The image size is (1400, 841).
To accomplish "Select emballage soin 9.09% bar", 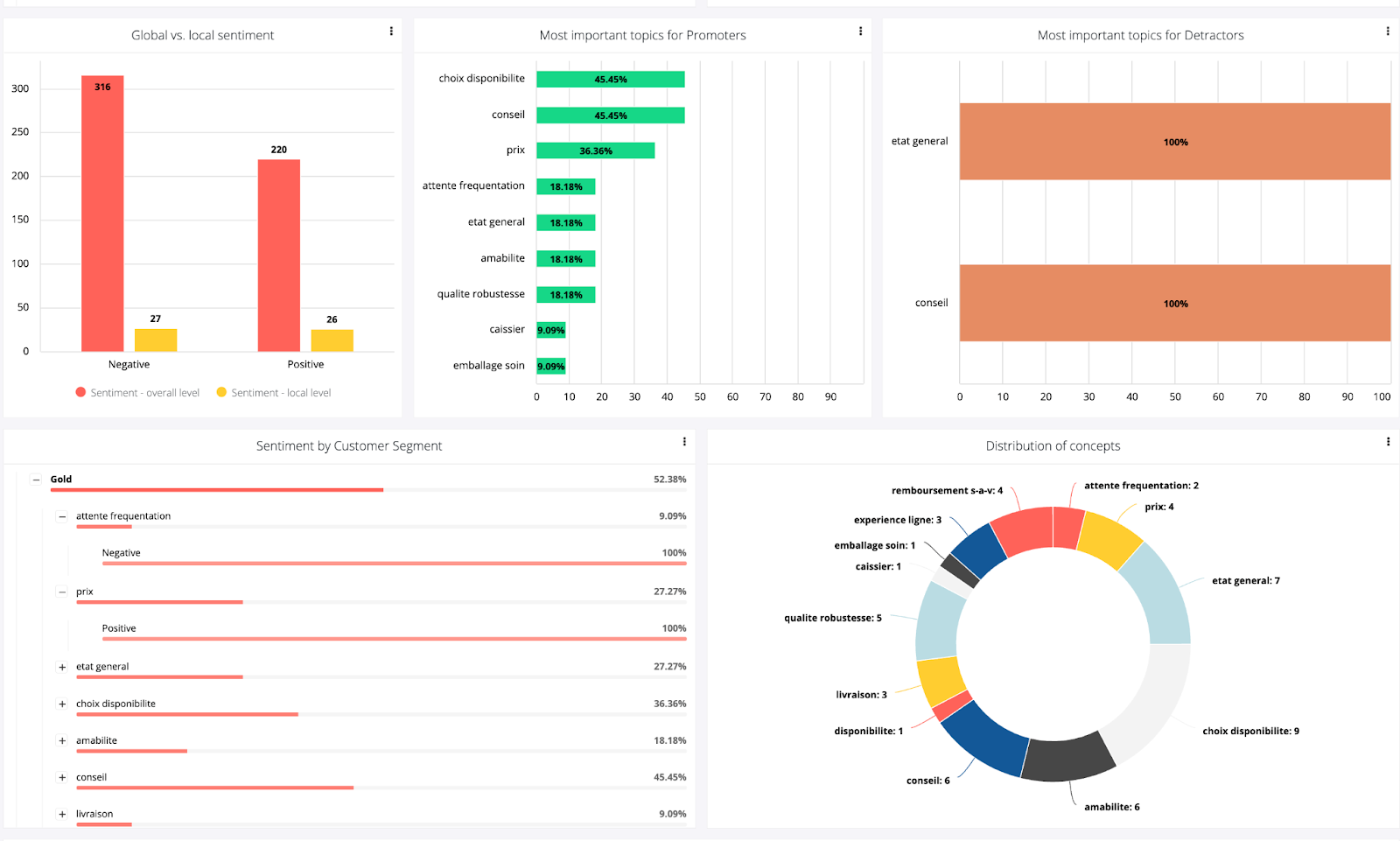I will click(x=551, y=366).
